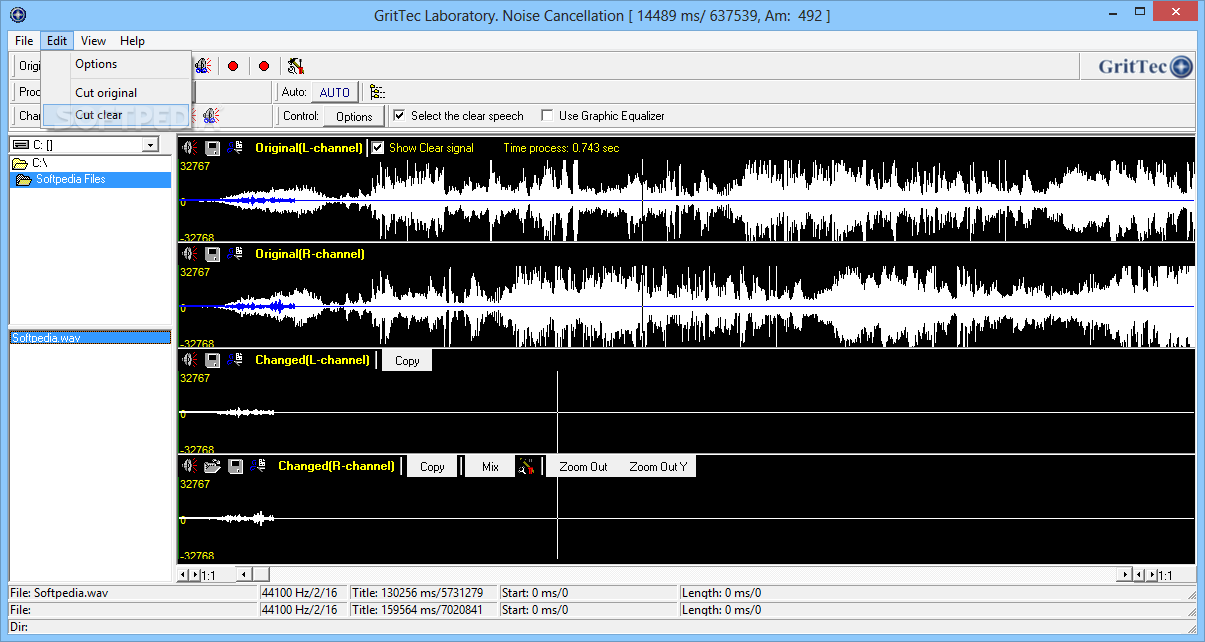Click the File: Softpedia.wav status bar entry
This screenshot has height=642, width=1205.
[132, 593]
